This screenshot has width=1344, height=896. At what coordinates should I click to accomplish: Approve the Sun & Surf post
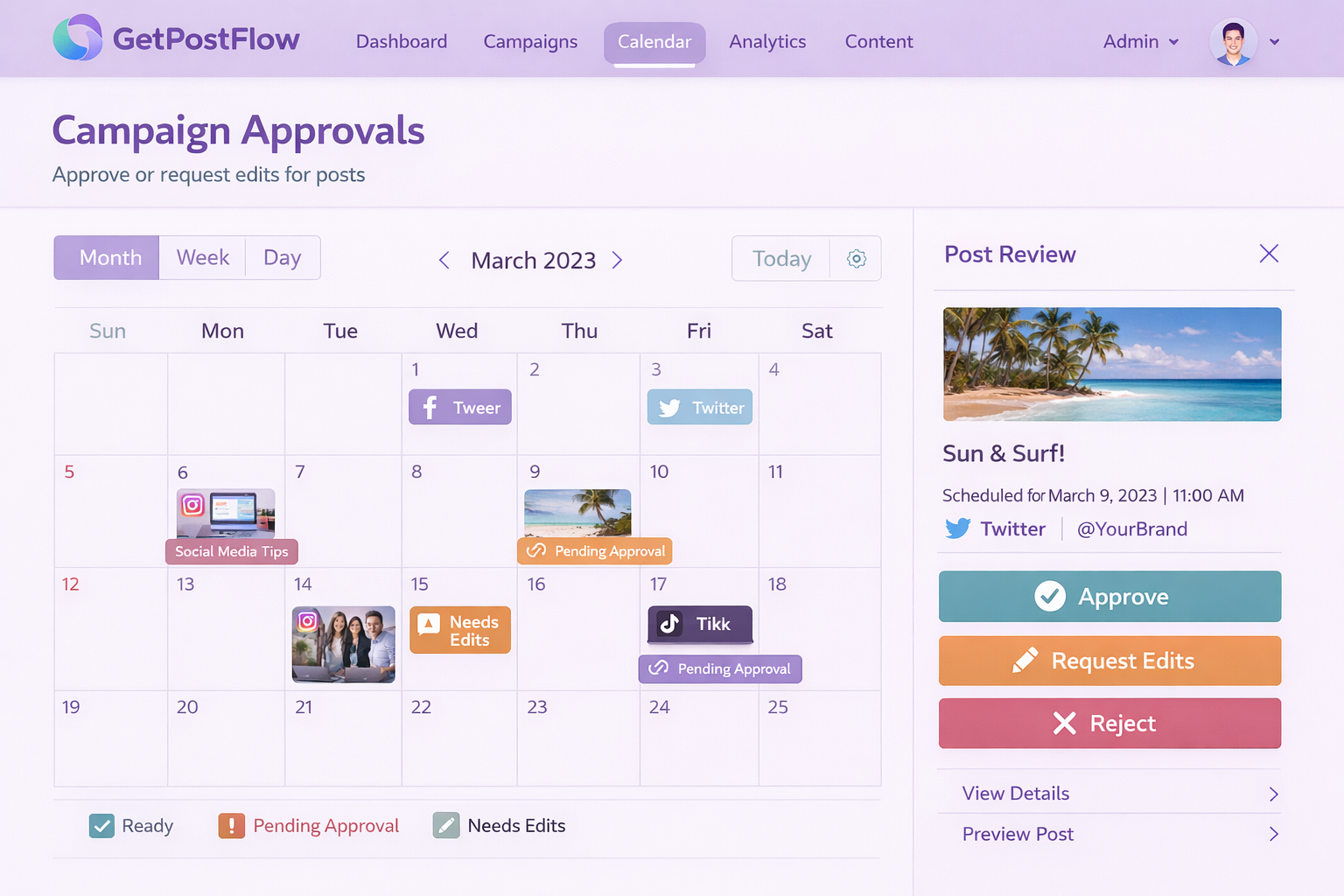(1109, 596)
